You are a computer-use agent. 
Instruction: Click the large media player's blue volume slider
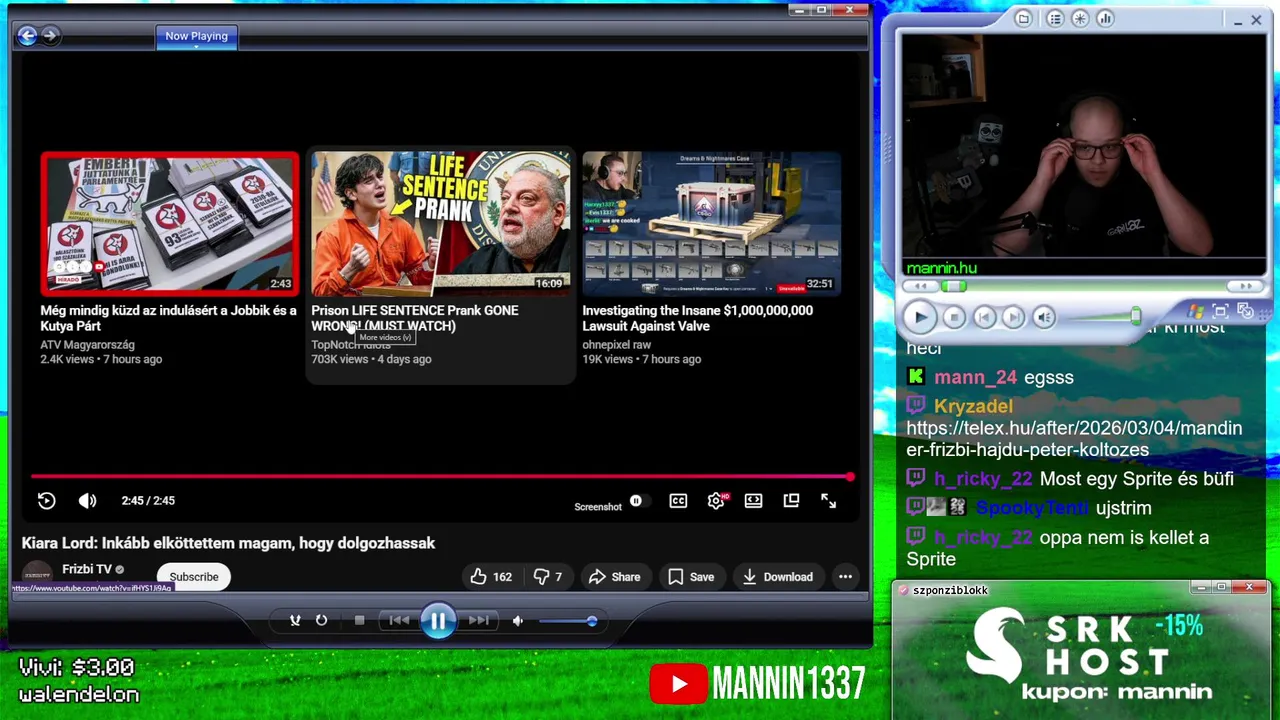tap(568, 621)
